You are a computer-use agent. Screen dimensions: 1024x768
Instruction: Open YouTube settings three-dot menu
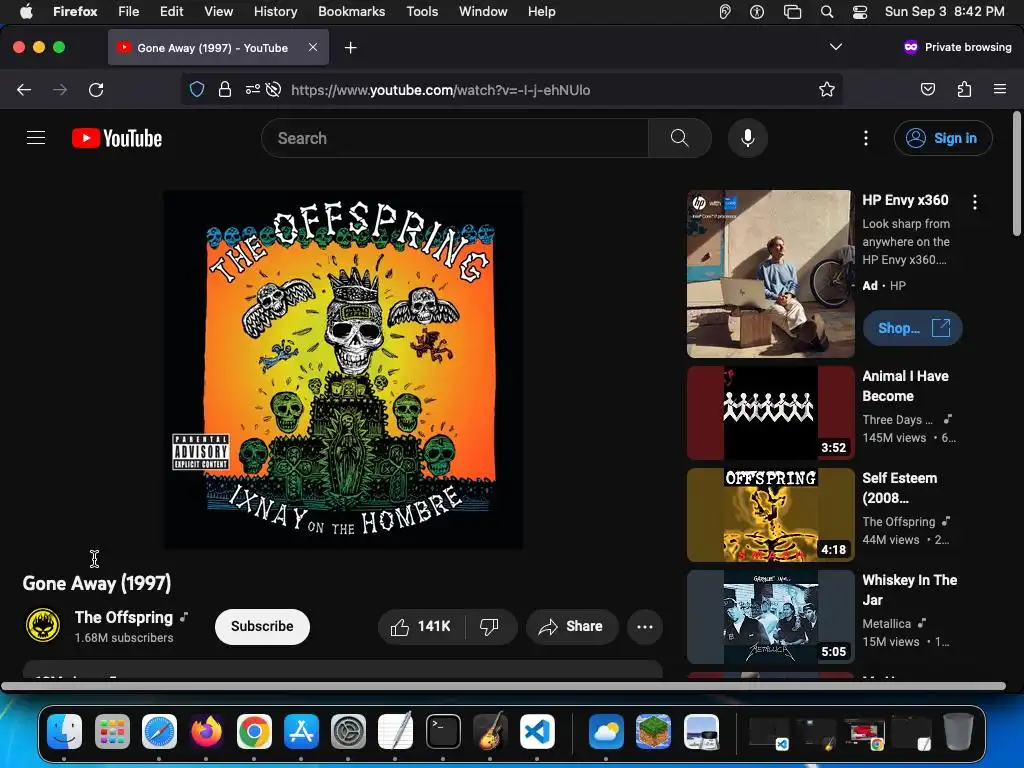[866, 138]
